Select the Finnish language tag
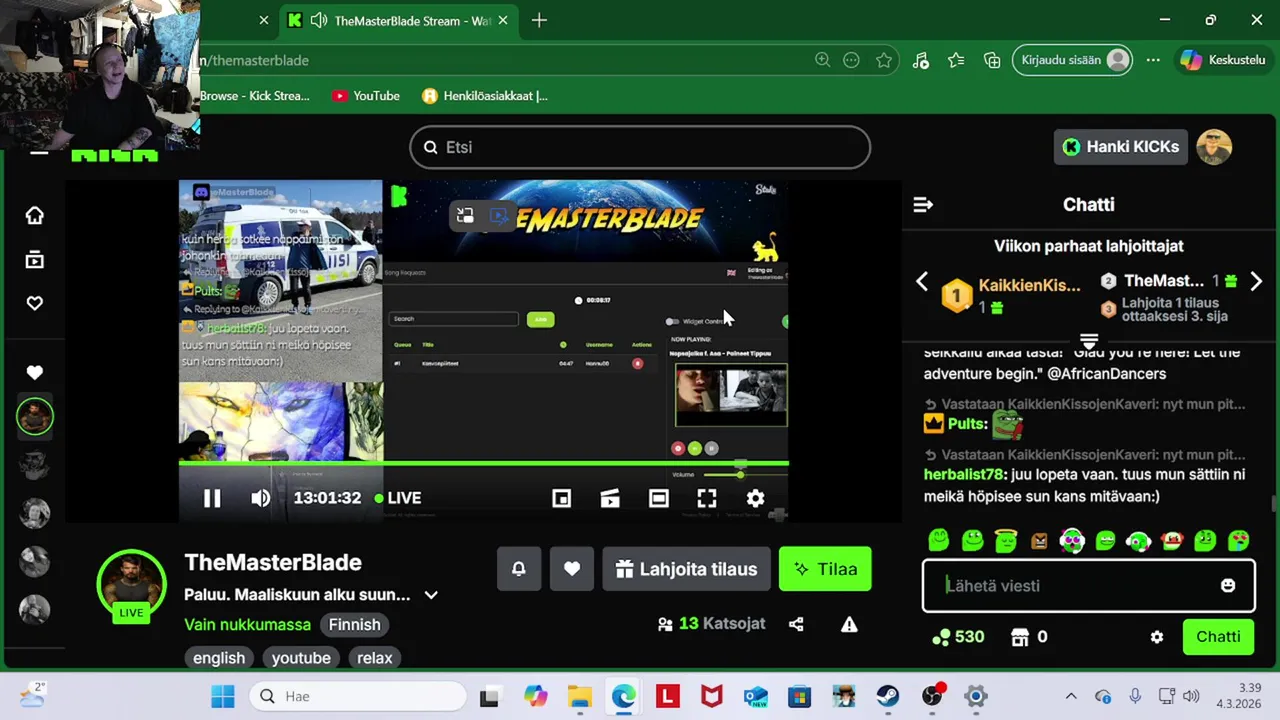The width and height of the screenshot is (1280, 720). point(355,625)
